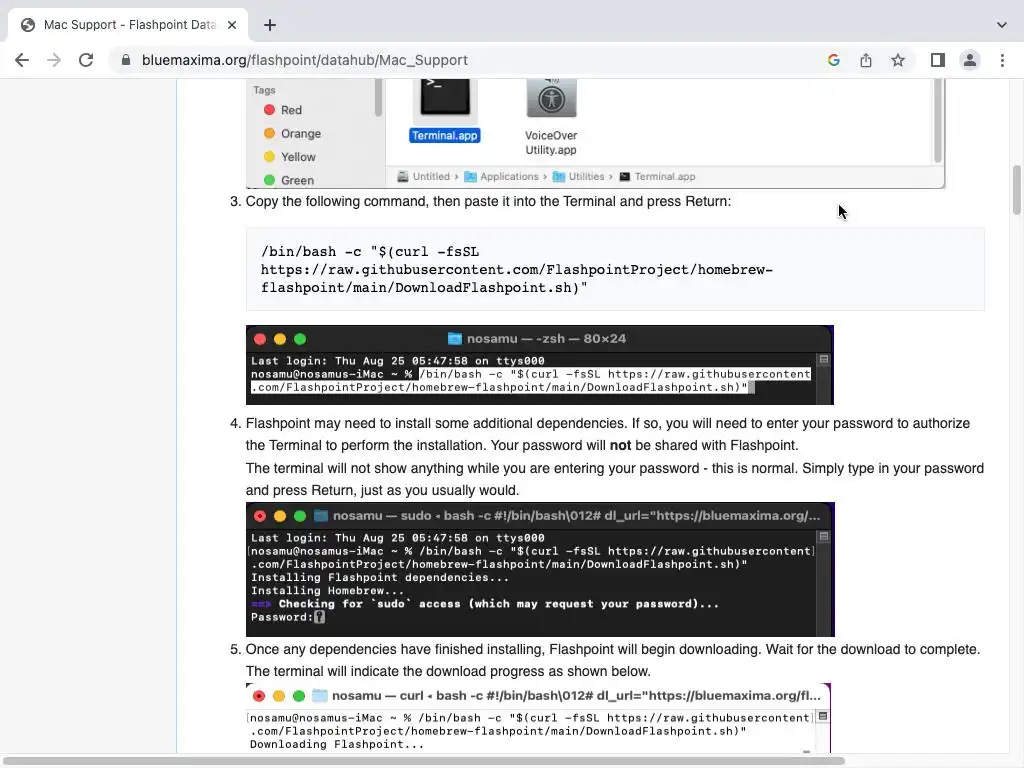1024x768 pixels.
Task: Expand the tab search chevron
Action: click(1002, 25)
